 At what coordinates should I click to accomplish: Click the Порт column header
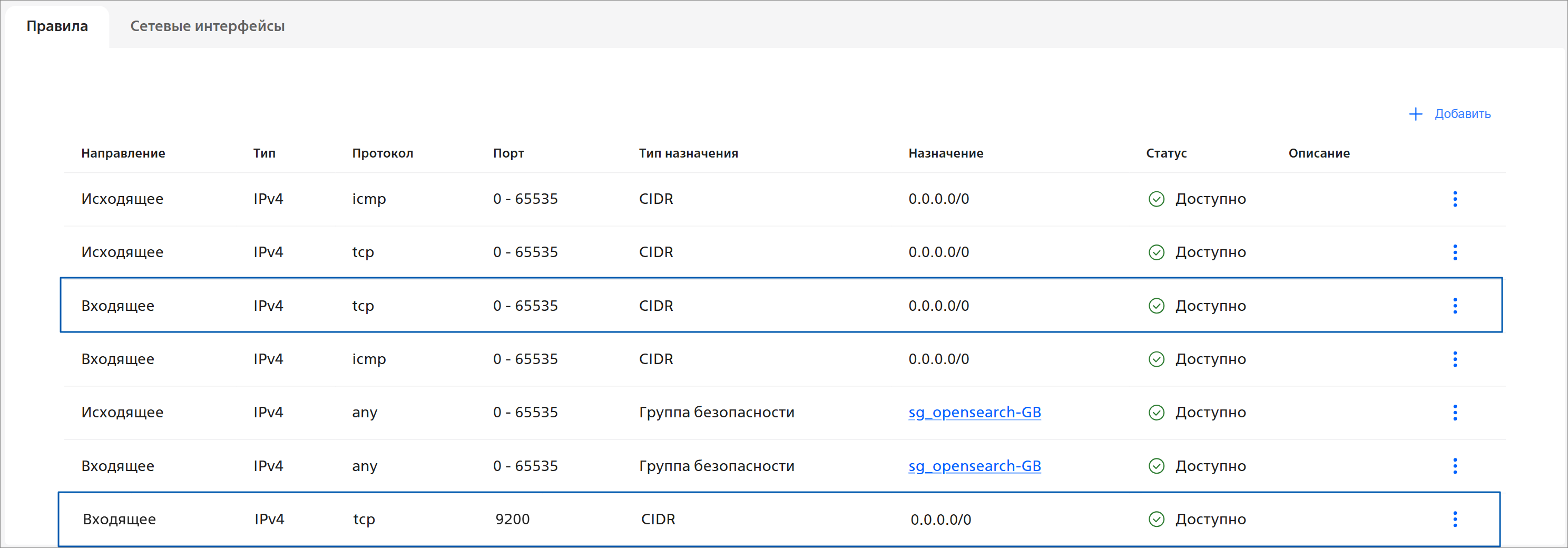pos(508,153)
